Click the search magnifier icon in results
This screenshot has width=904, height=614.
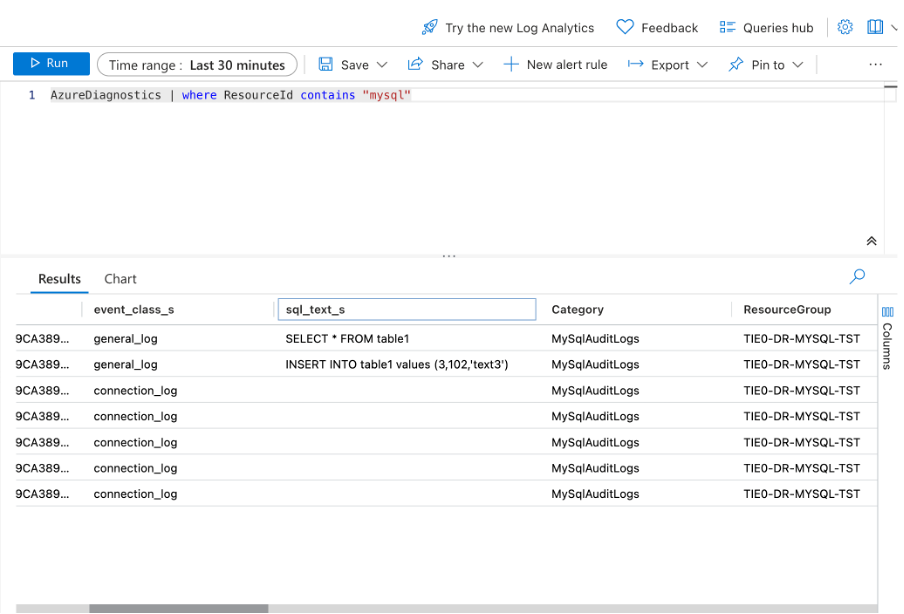click(x=857, y=277)
